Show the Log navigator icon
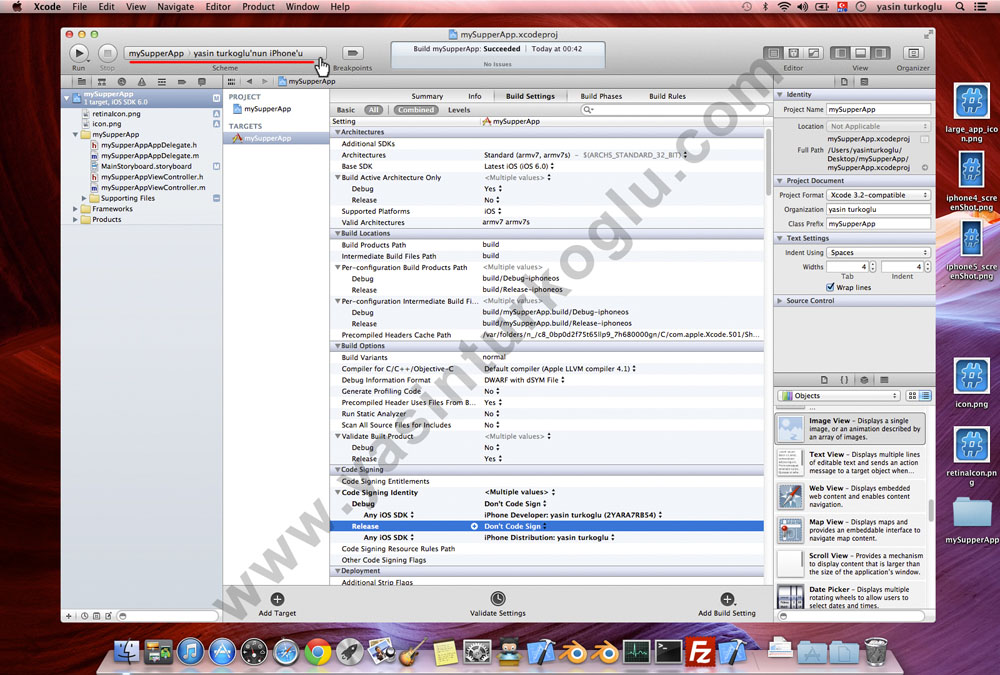 [202, 82]
